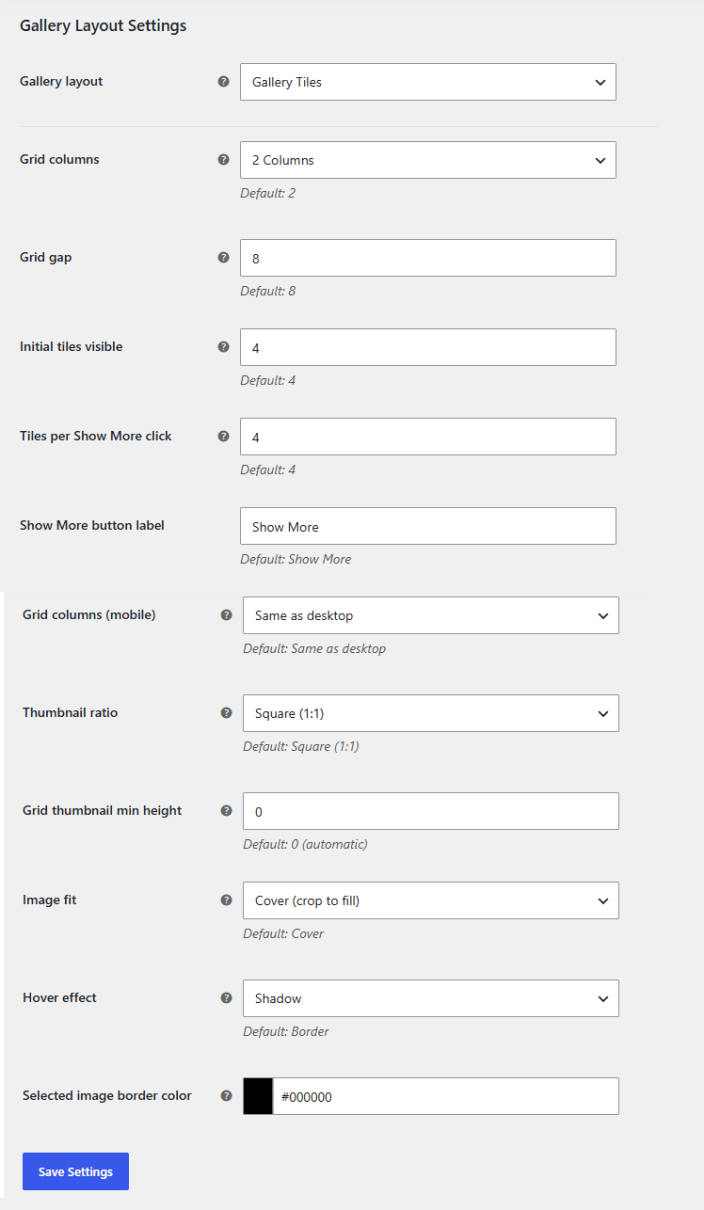
Task: Open the Gallery layout dropdown
Action: [428, 82]
